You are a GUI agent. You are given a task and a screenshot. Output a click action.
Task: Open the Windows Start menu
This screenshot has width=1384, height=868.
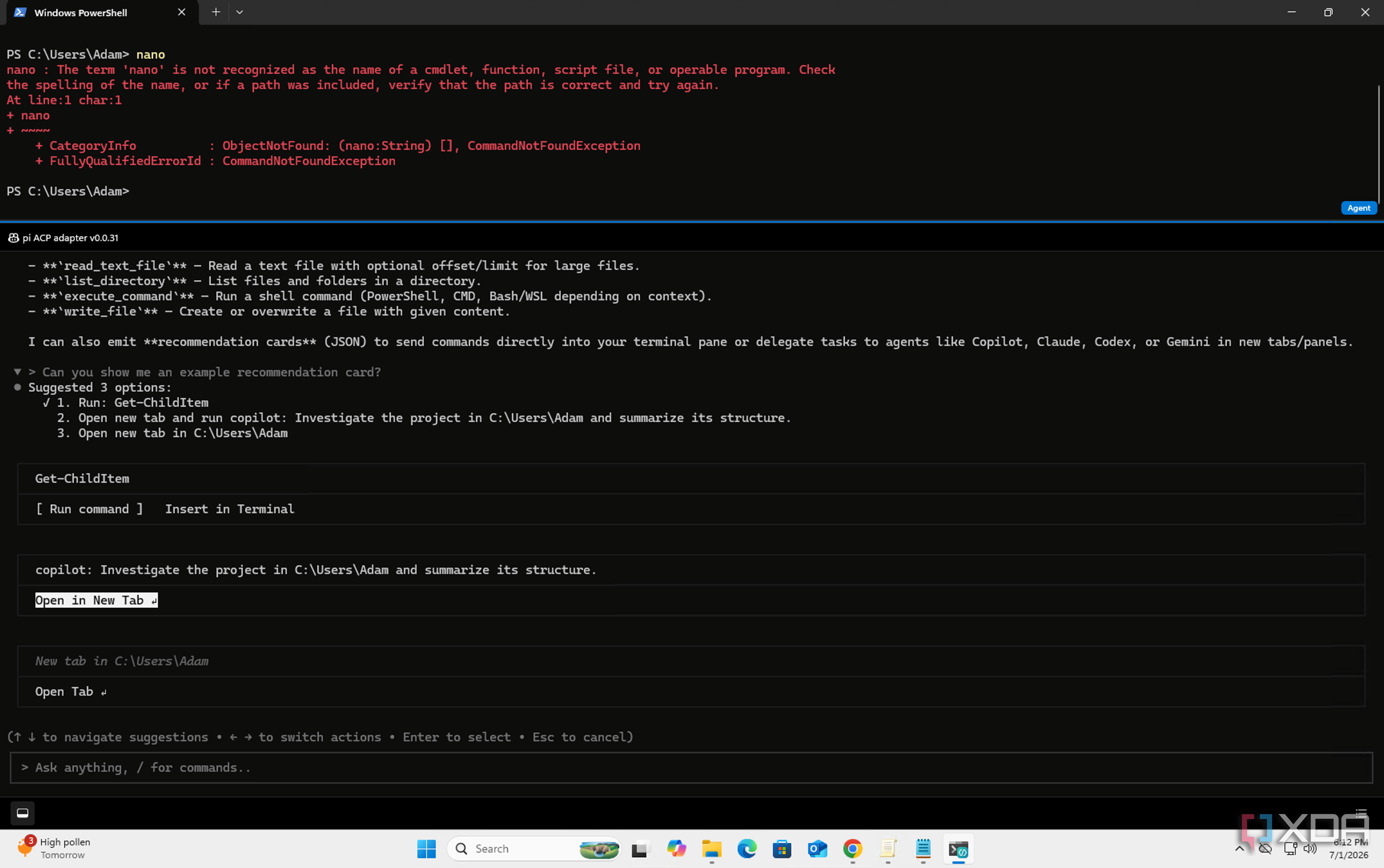(426, 849)
